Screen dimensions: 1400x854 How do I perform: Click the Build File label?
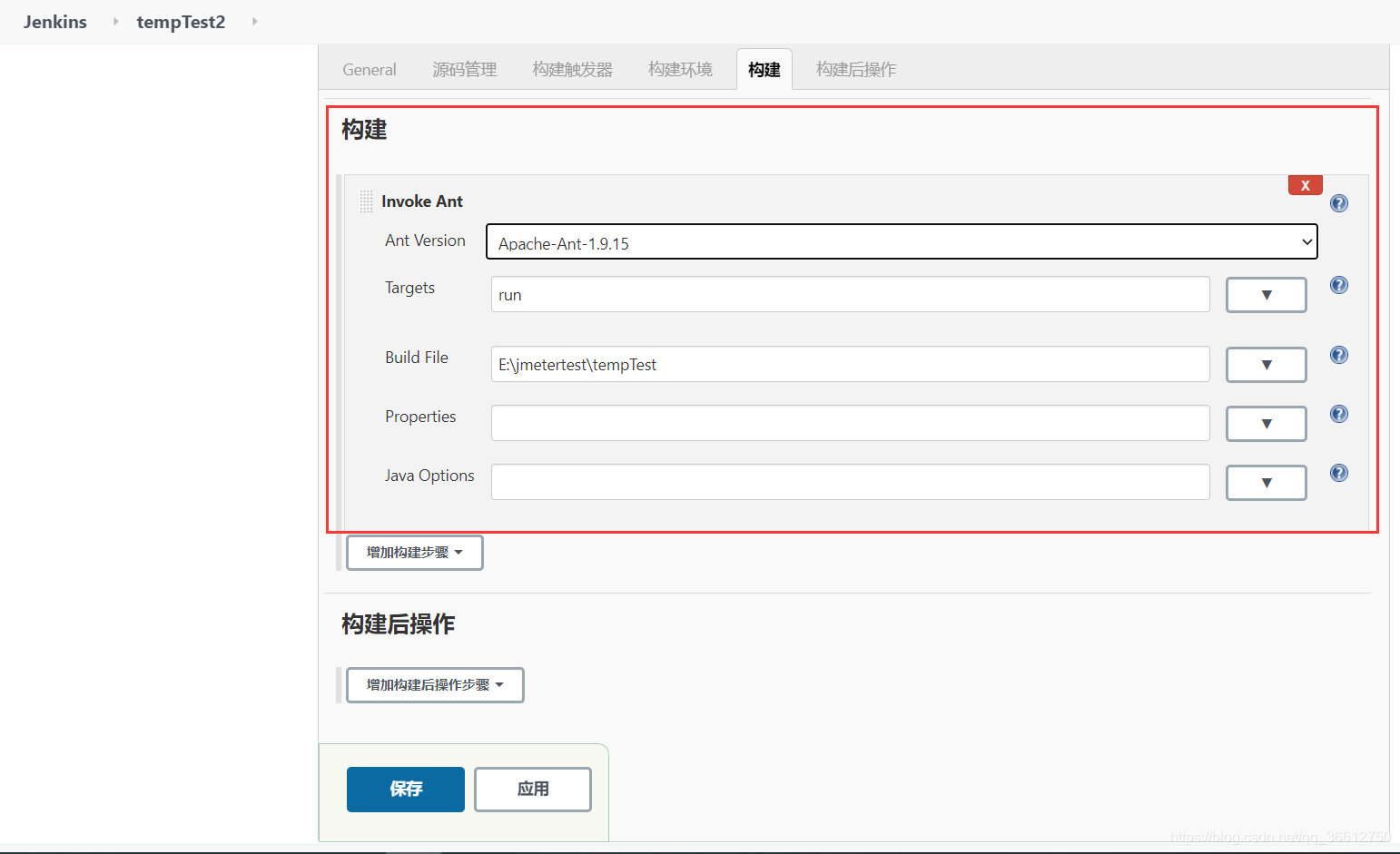[417, 358]
